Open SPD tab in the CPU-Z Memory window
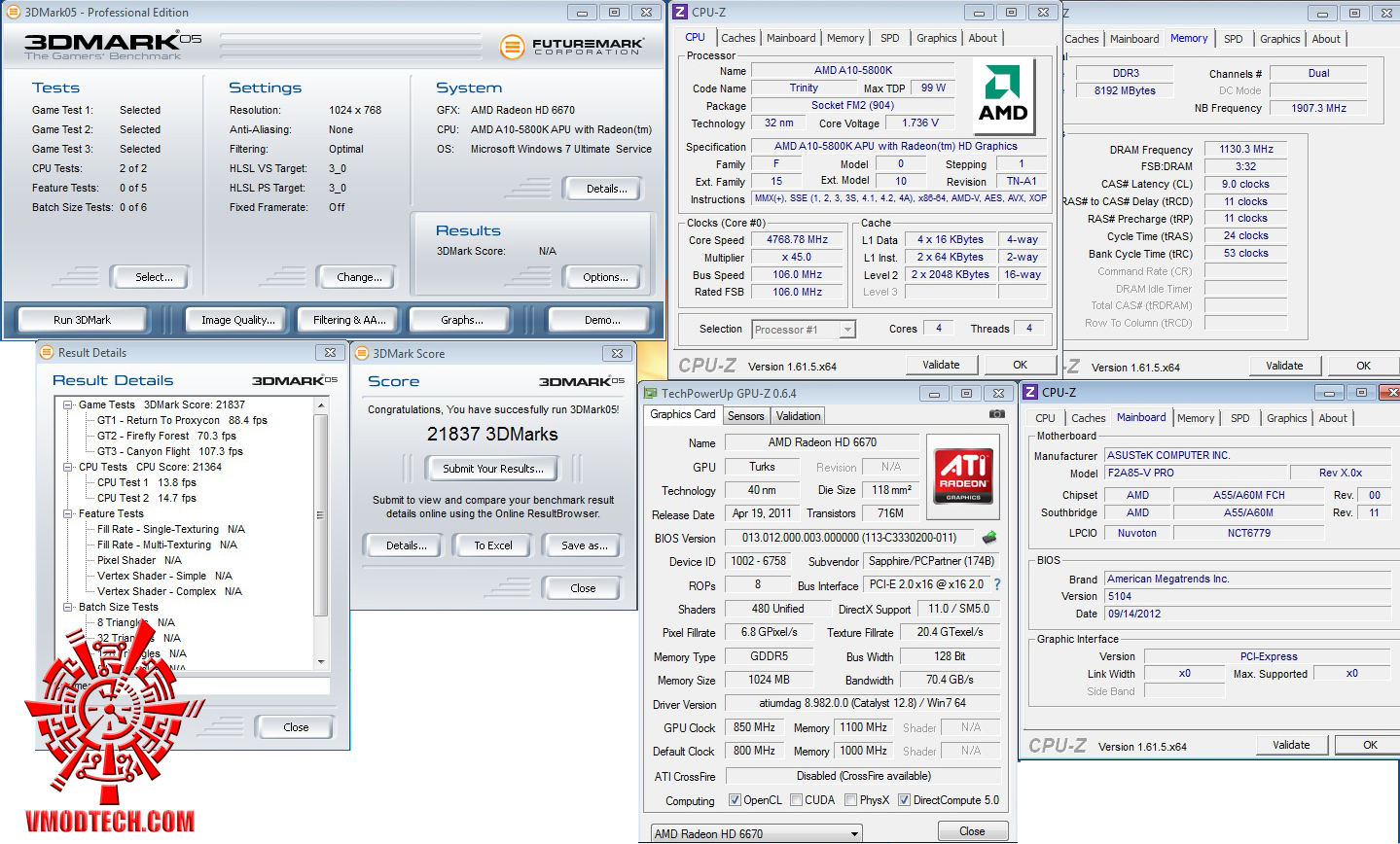 1234,39
